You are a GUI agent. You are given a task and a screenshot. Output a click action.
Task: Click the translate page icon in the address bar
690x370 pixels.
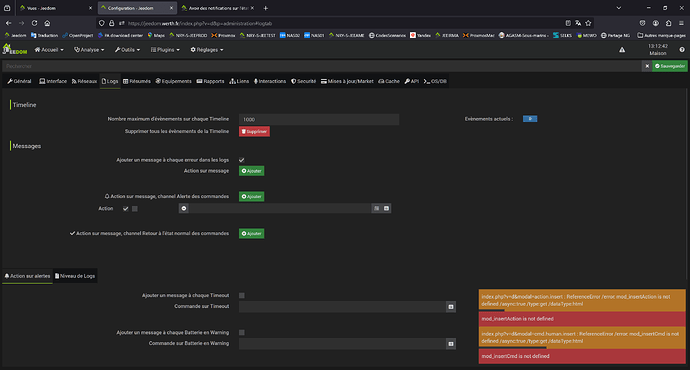578,23
